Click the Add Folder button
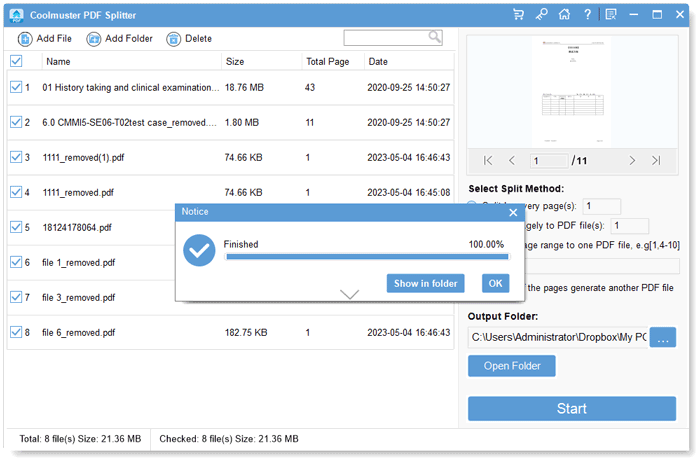Image resolution: width=700 pixels, height=458 pixels. (x=120, y=39)
